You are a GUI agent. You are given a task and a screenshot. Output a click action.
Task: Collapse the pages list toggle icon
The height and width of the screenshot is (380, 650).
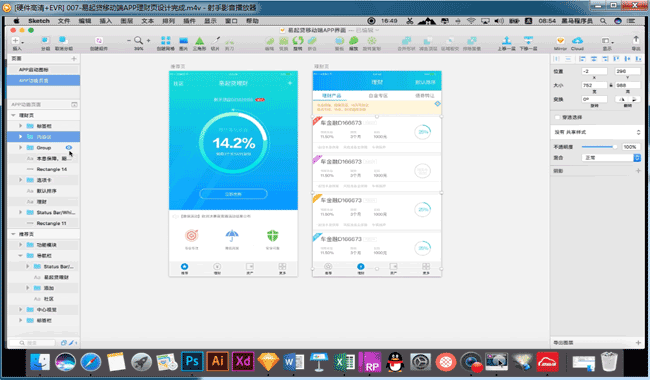74,104
